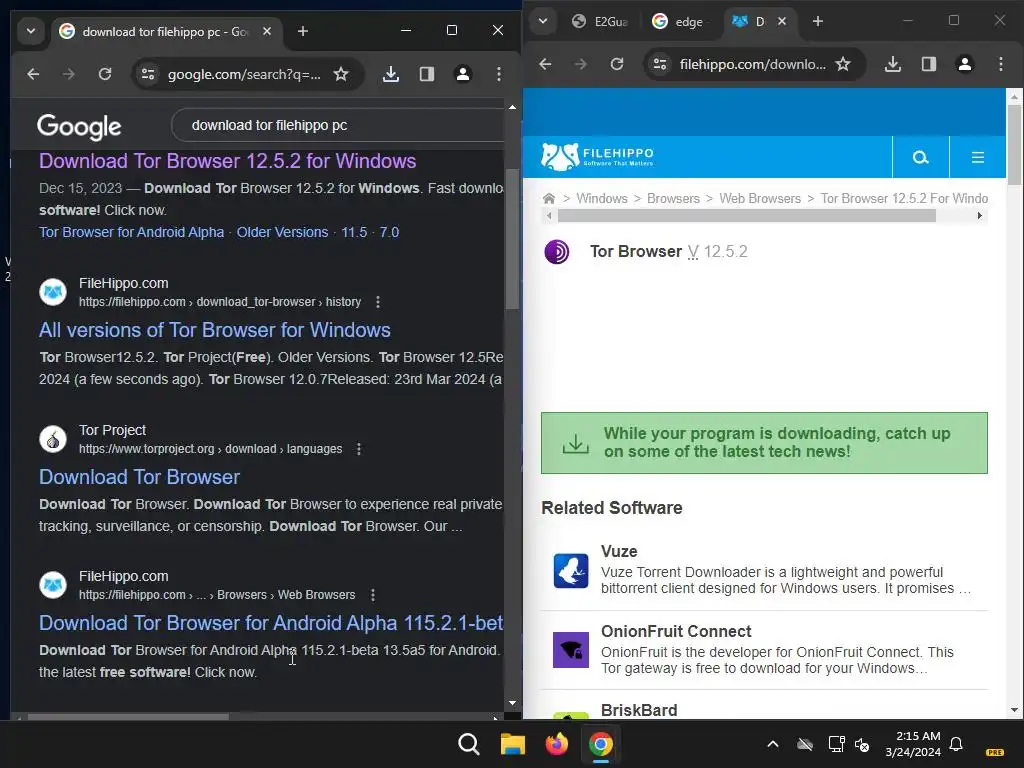Click forward arrow in Google window
Viewport: 1024px width, 768px height.
tap(69, 74)
